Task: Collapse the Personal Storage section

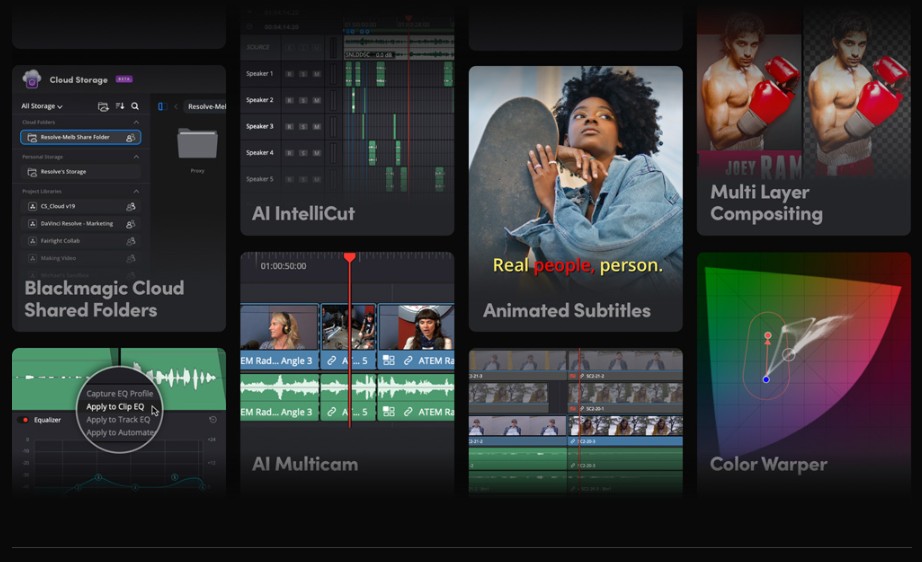Action: (x=136, y=157)
